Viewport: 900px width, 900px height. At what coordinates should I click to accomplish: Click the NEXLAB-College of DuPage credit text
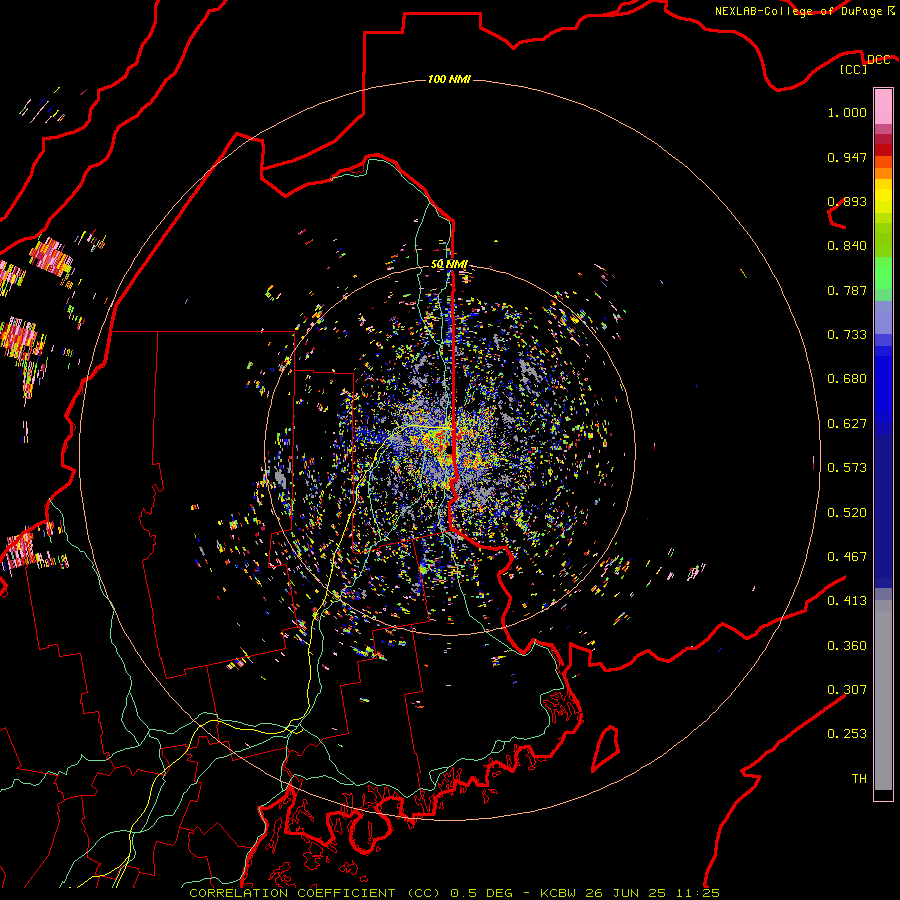[798, 11]
